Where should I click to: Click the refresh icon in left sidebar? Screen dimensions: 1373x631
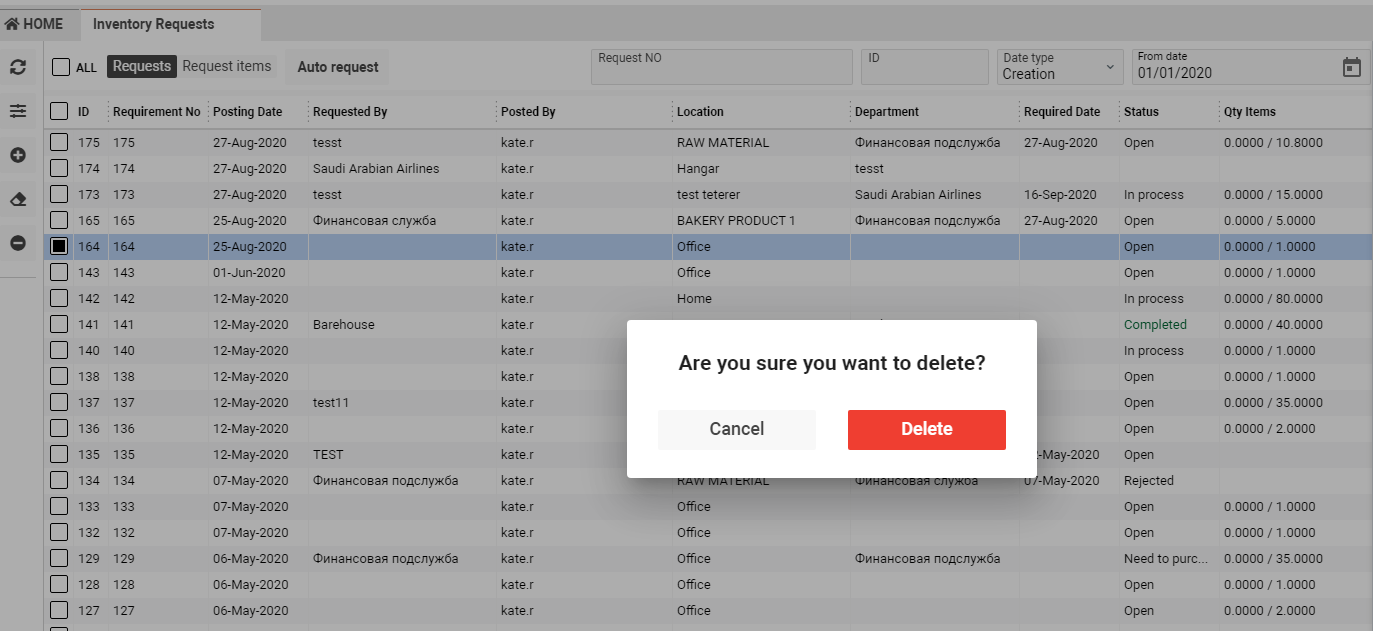(x=18, y=67)
